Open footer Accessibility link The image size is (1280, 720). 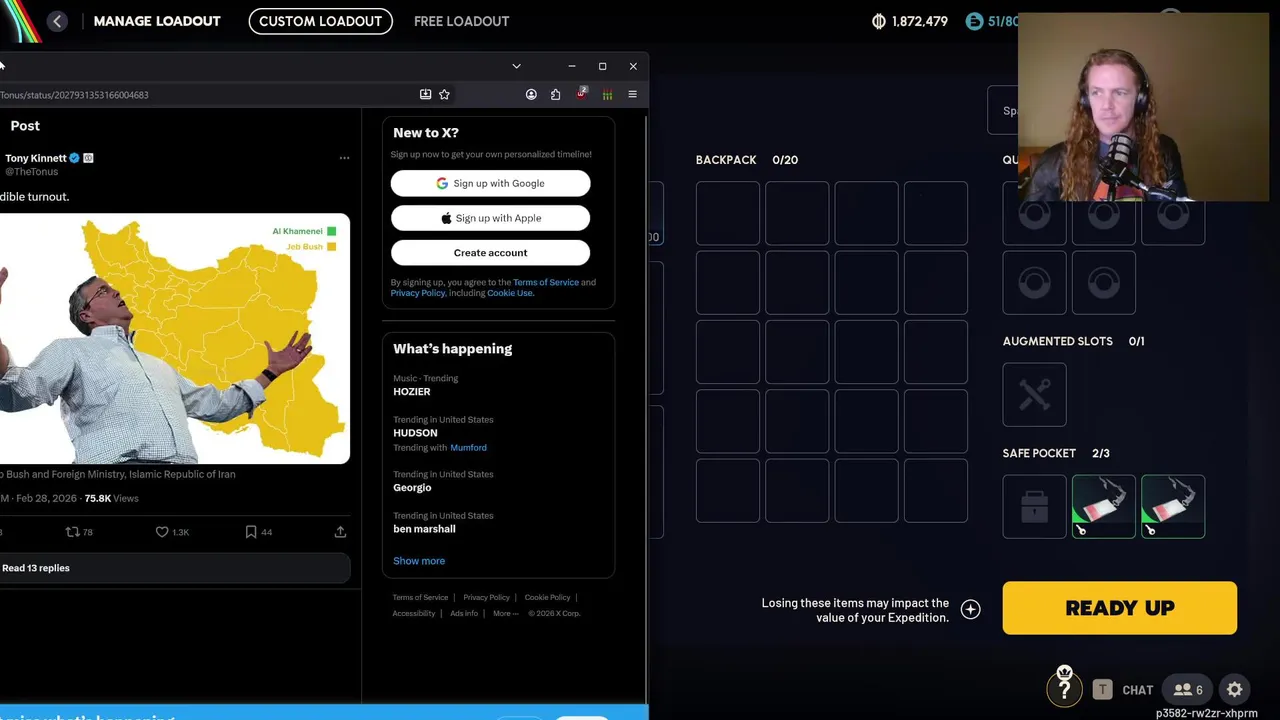414,613
